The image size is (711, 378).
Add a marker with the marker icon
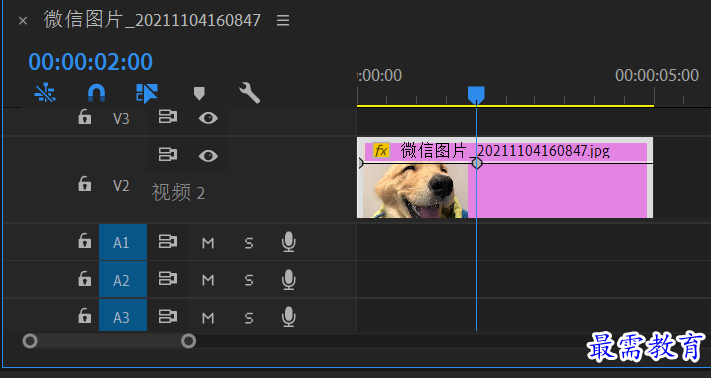click(x=199, y=93)
